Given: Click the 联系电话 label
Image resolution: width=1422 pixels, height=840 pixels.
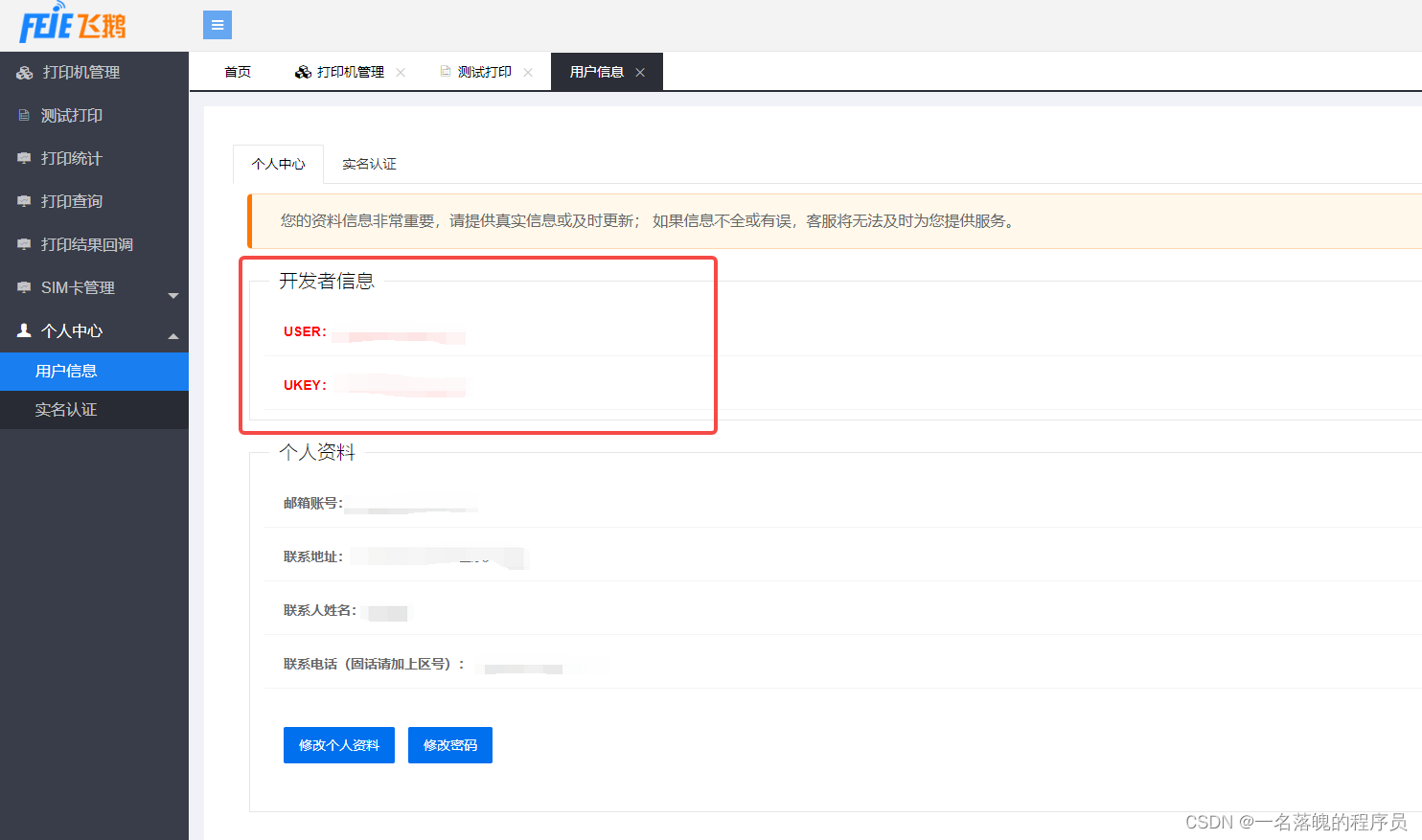Looking at the screenshot, I should (374, 664).
